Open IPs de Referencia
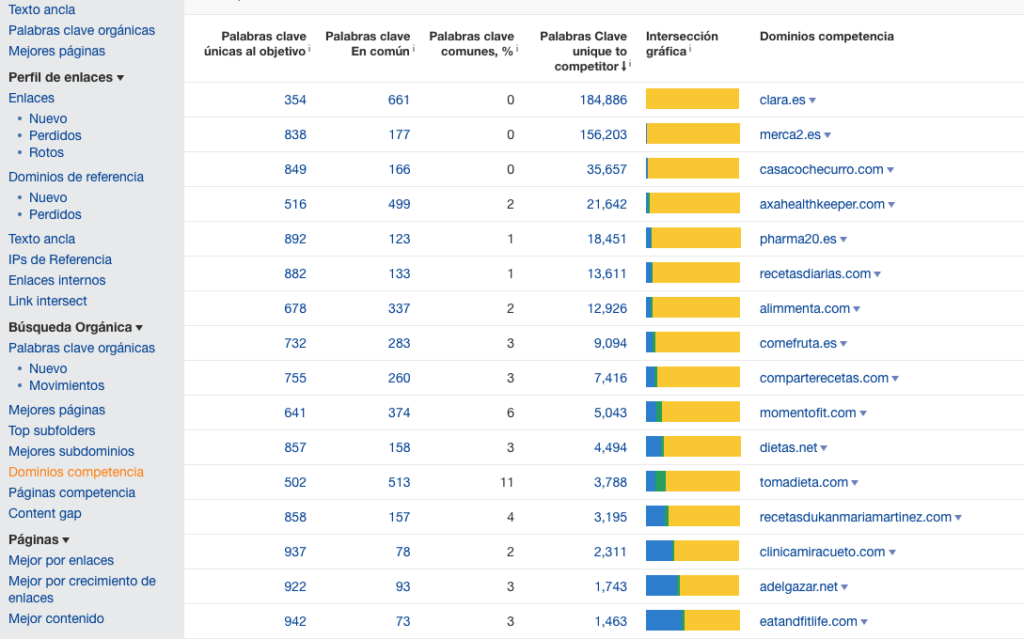Viewport: 1024px width, 639px height. click(60, 259)
